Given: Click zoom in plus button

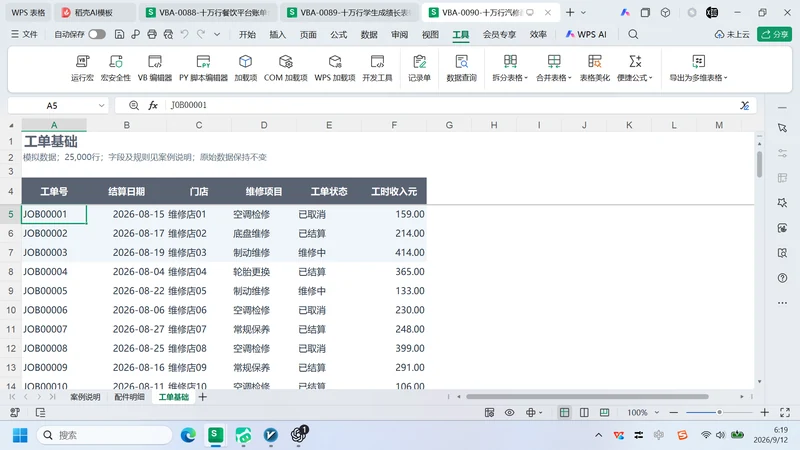Looking at the screenshot, I should 764,412.
